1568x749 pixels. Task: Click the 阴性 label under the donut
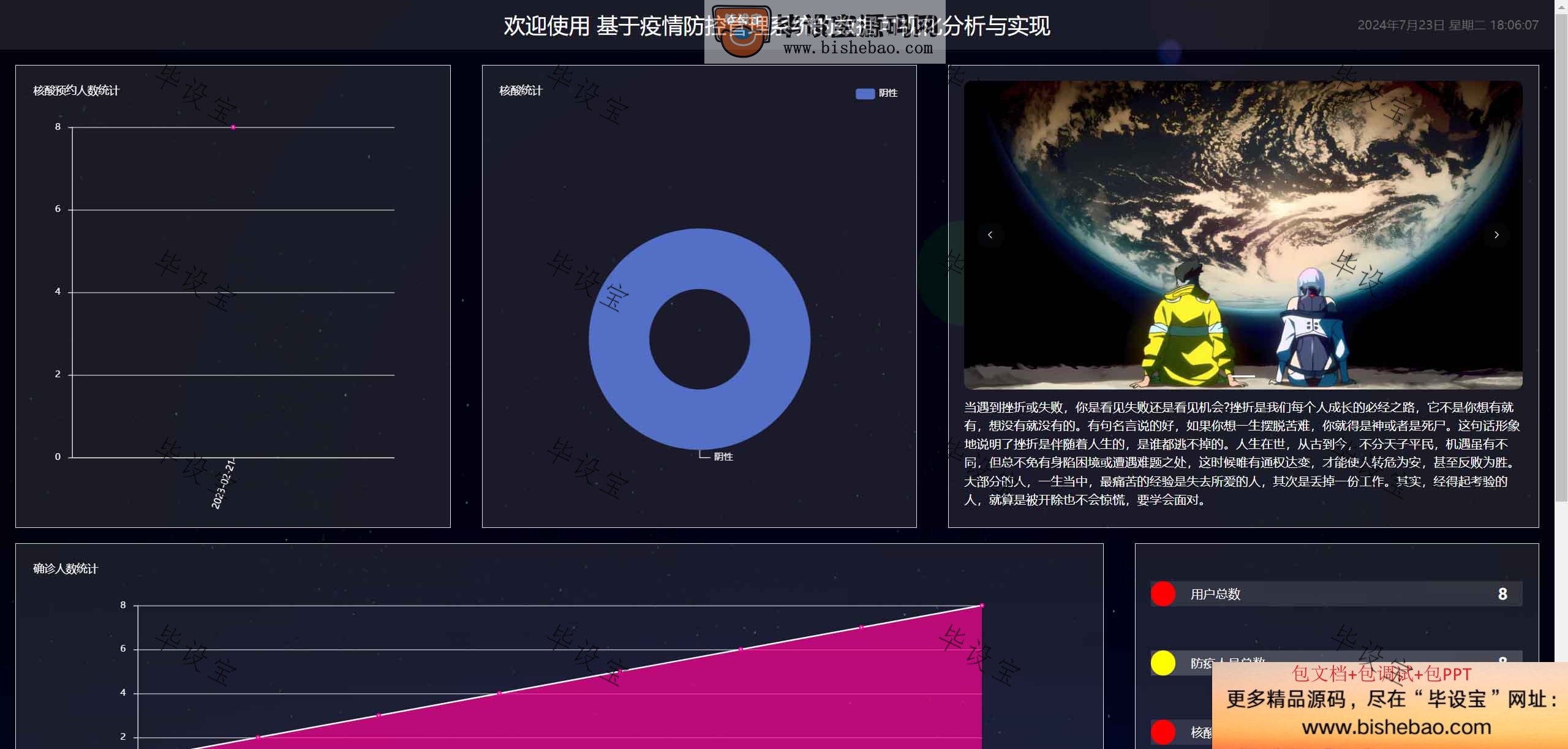coord(723,457)
